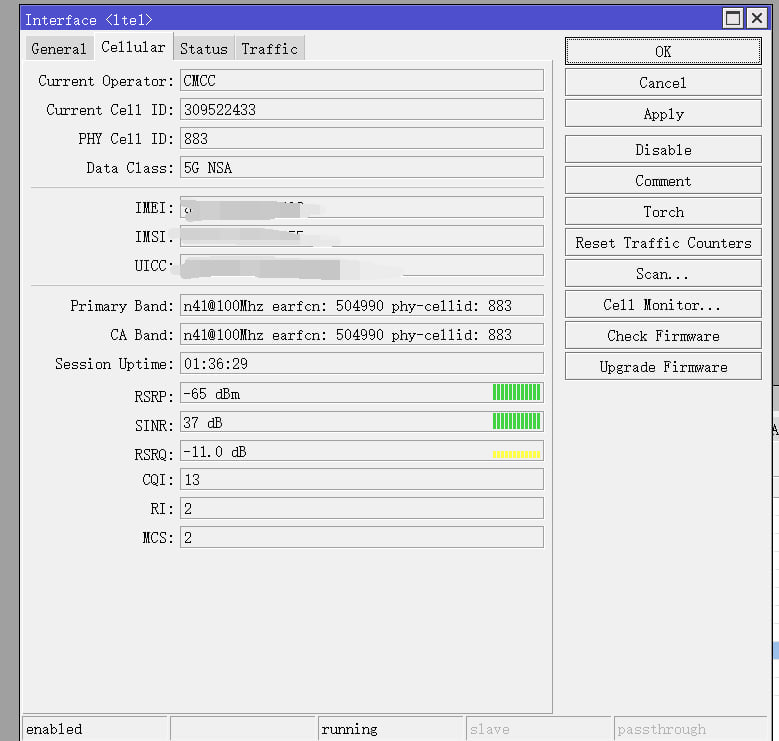Close the Interface lte1 window
The width and height of the screenshot is (779, 741).
[755, 19]
